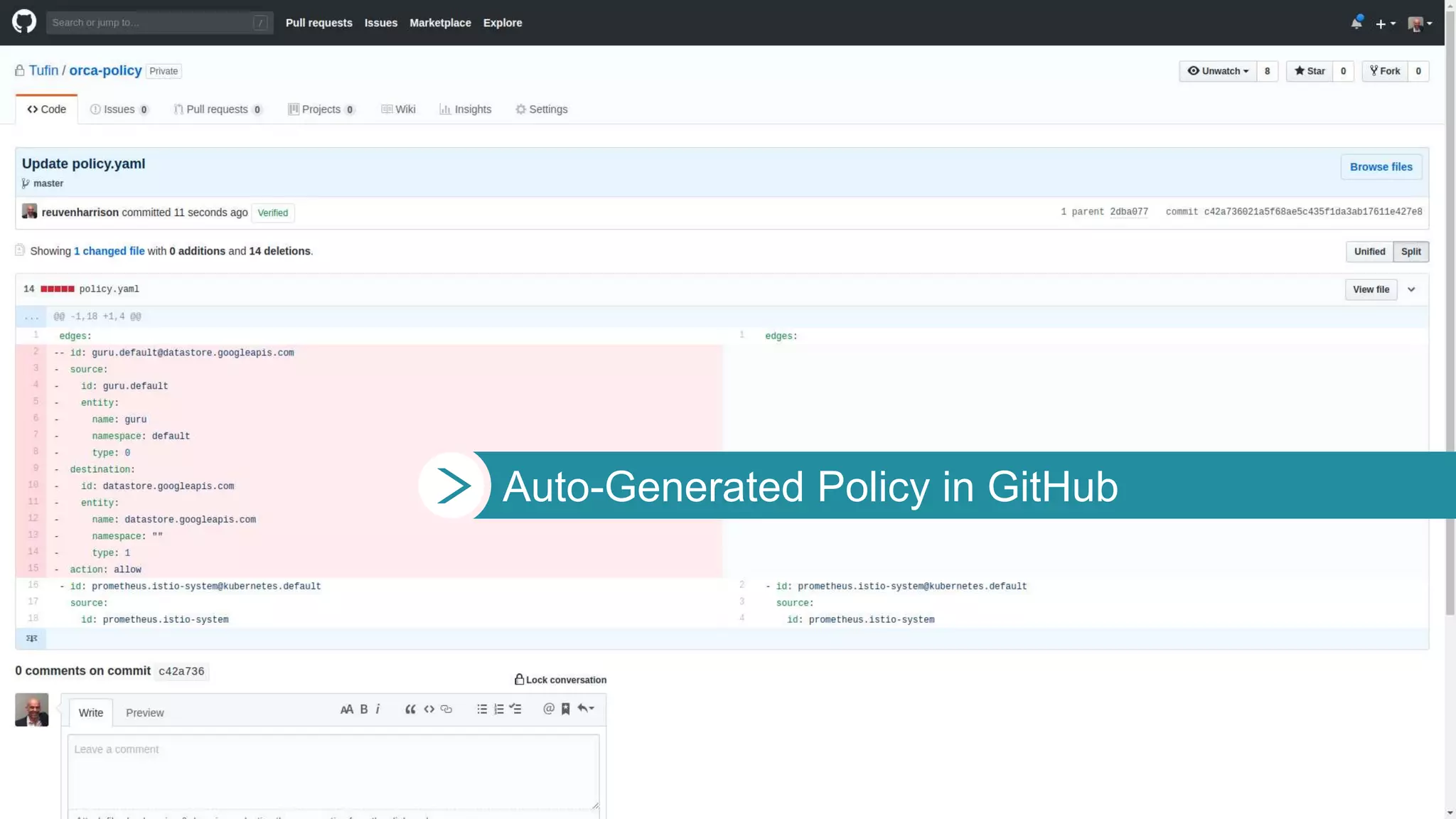Image resolution: width=1456 pixels, height=819 pixels.
Task: Click the committer avatar beside reuvenharrison
Action: pos(29,212)
